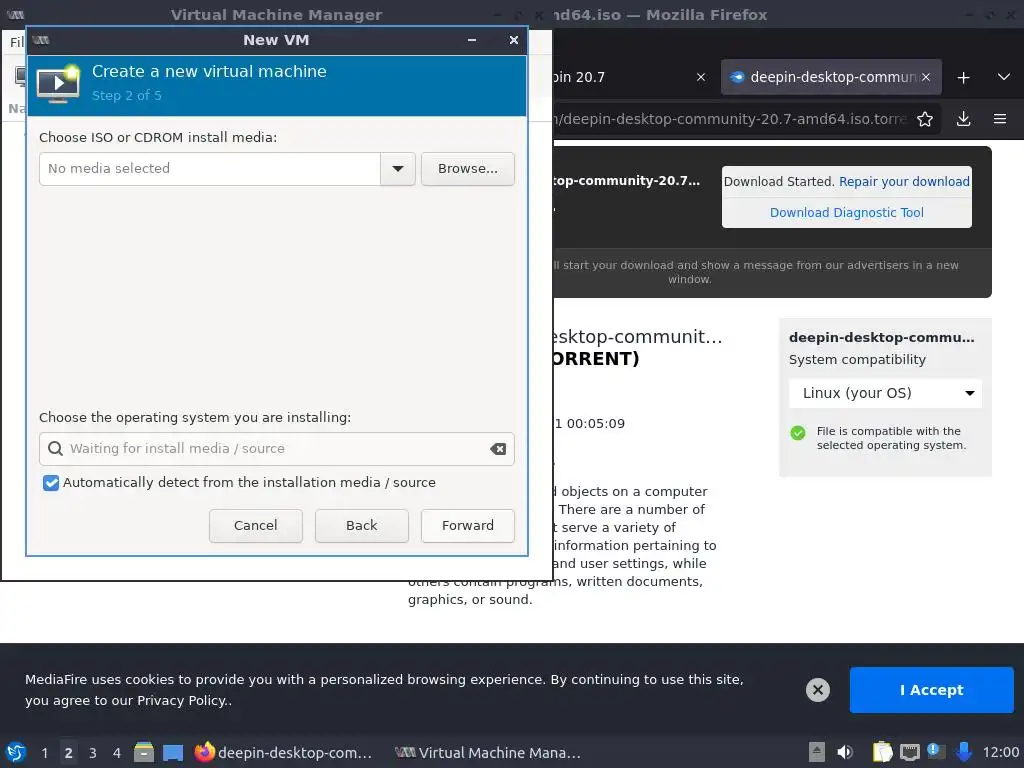Switch to workspace 3
This screenshot has width=1024, height=768.
click(x=93, y=753)
